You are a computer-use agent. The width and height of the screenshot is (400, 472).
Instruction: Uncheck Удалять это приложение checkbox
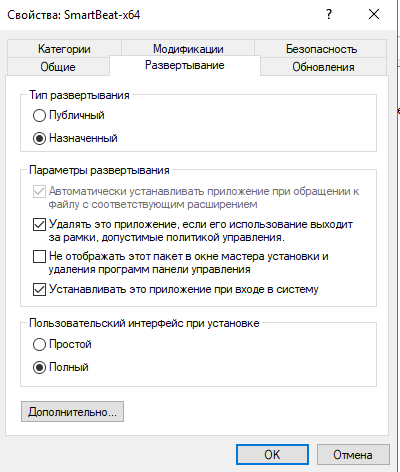(x=39, y=224)
